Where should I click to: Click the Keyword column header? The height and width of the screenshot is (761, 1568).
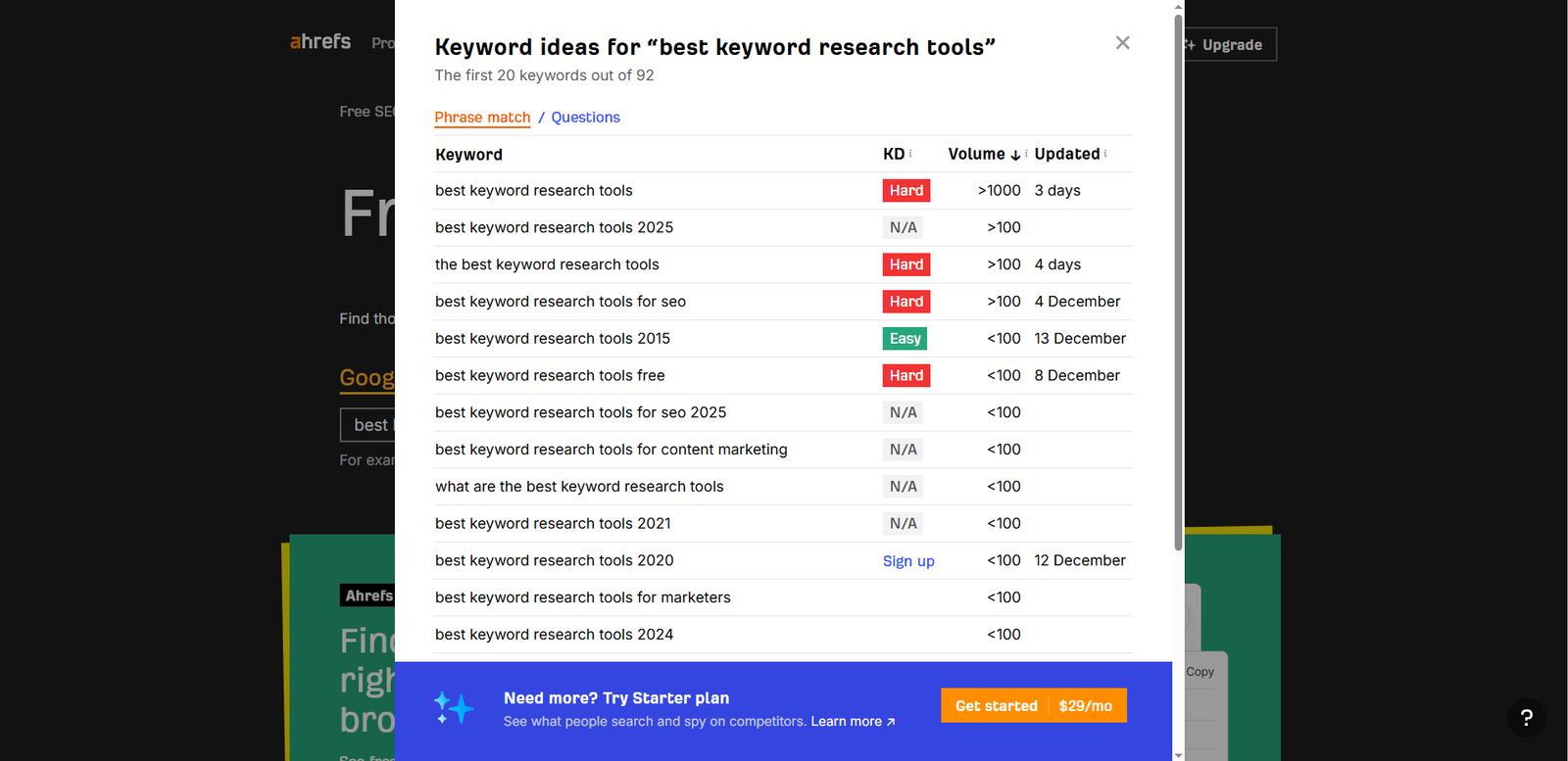(468, 155)
